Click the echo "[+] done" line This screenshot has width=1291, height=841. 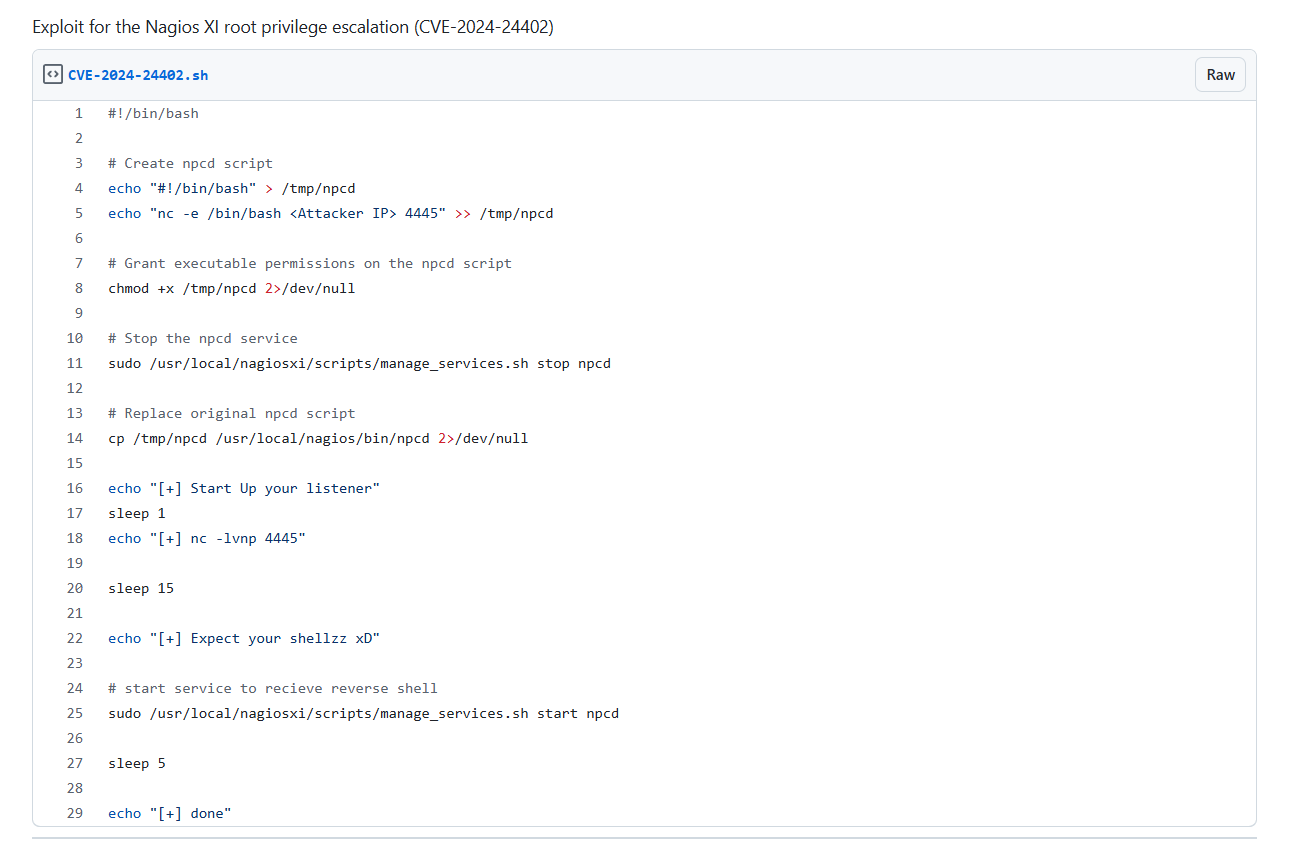pyautogui.click(x=170, y=813)
